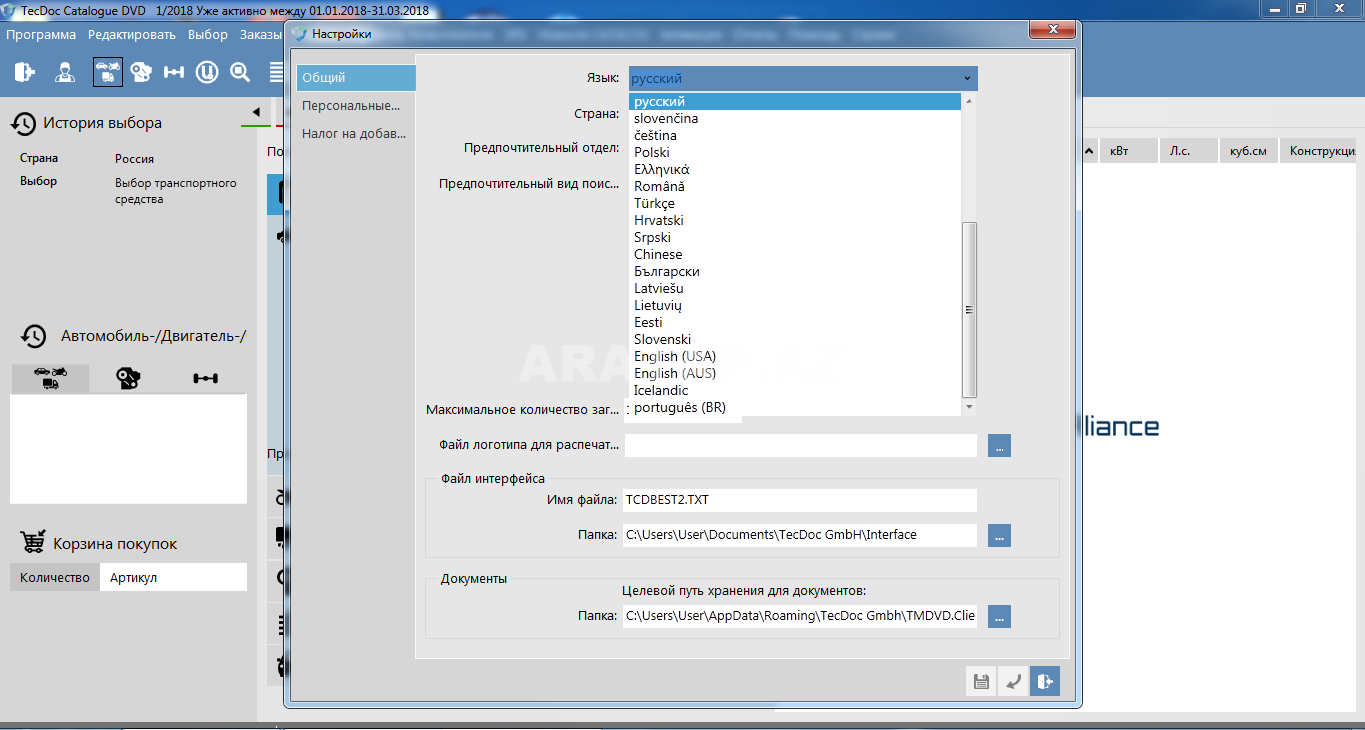Select the vehicle search toolbar icon
Image resolution: width=1365 pixels, height=730 pixels.
pos(108,72)
